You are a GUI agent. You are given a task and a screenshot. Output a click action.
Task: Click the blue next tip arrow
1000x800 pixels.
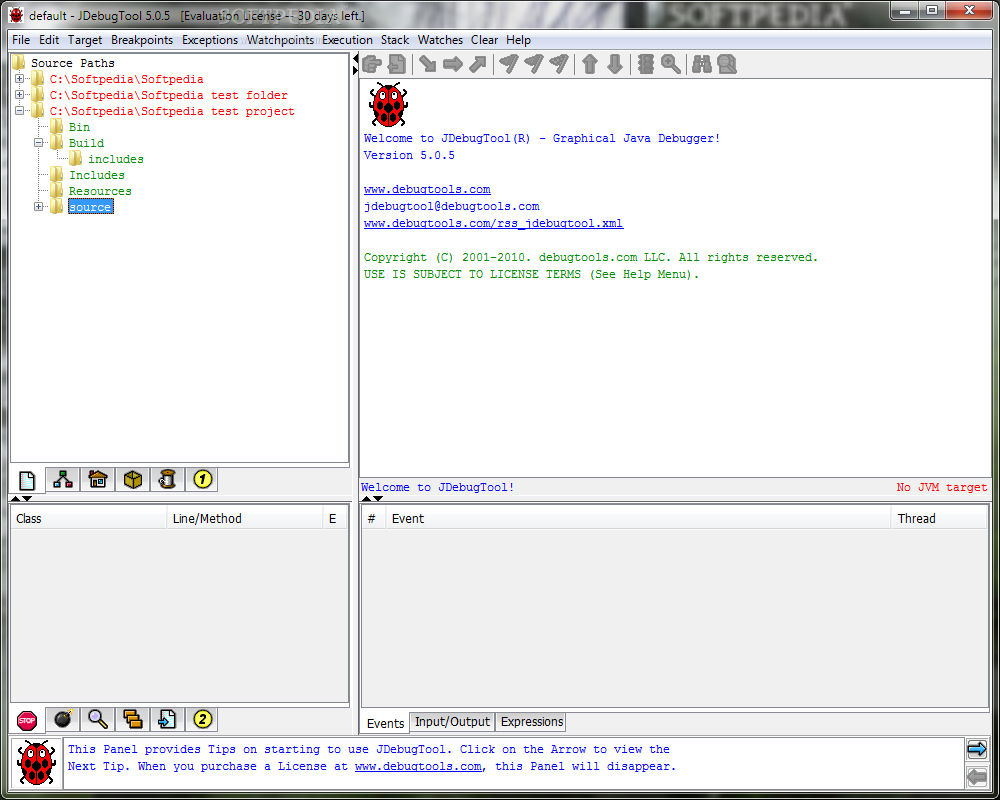tap(976, 749)
